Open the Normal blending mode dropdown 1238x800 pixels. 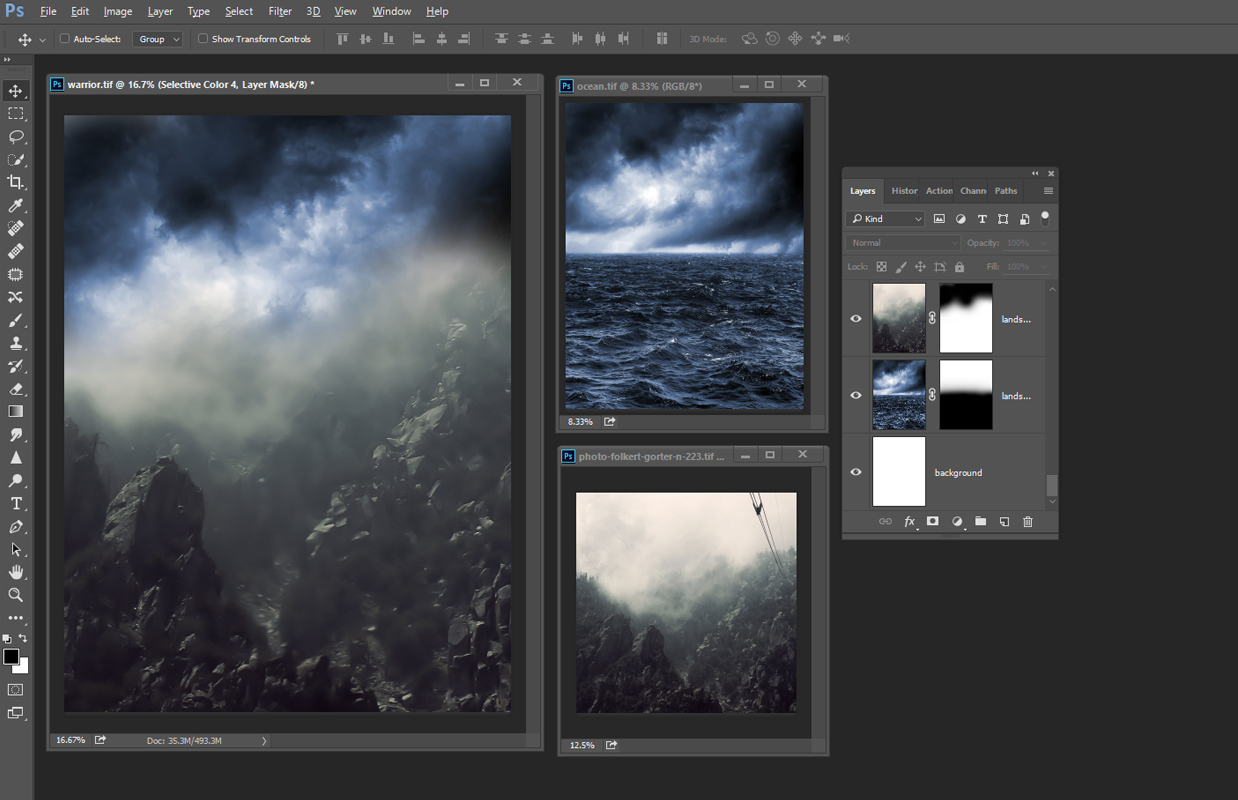903,243
